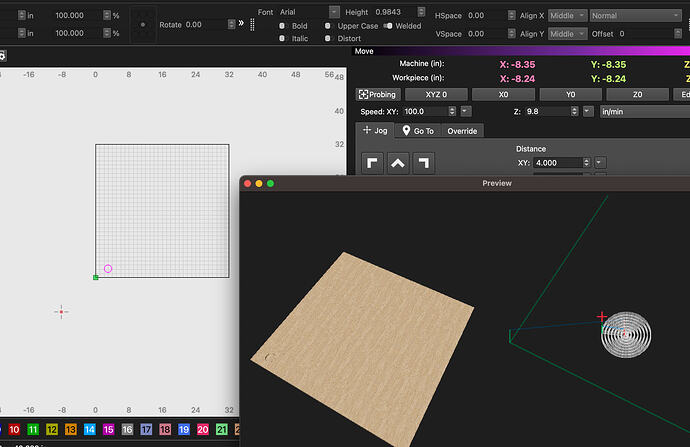Select magenta color swatch 15
The height and width of the screenshot is (447, 690).
click(x=109, y=429)
